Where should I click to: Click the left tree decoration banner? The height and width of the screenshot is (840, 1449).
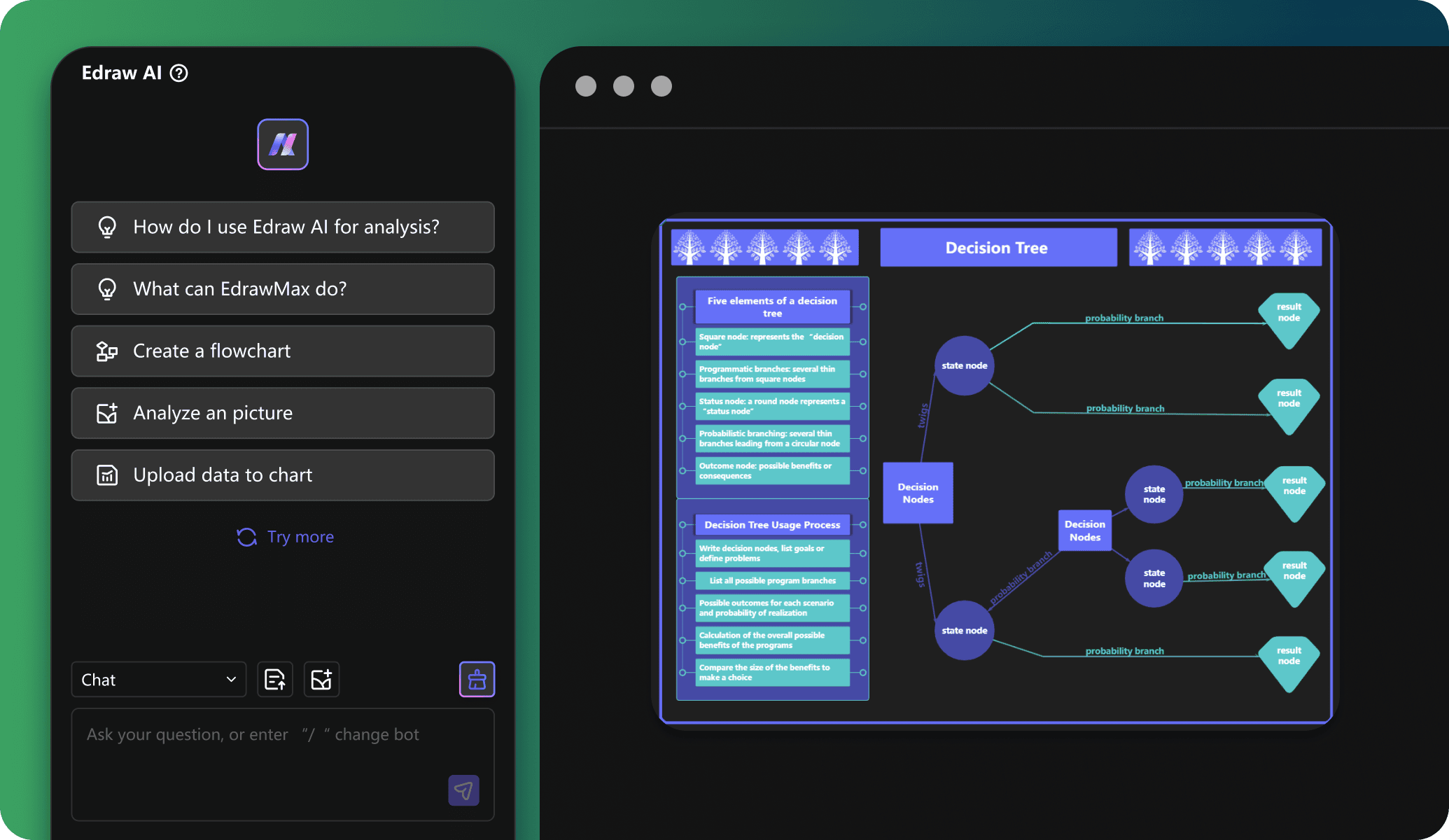(764, 248)
